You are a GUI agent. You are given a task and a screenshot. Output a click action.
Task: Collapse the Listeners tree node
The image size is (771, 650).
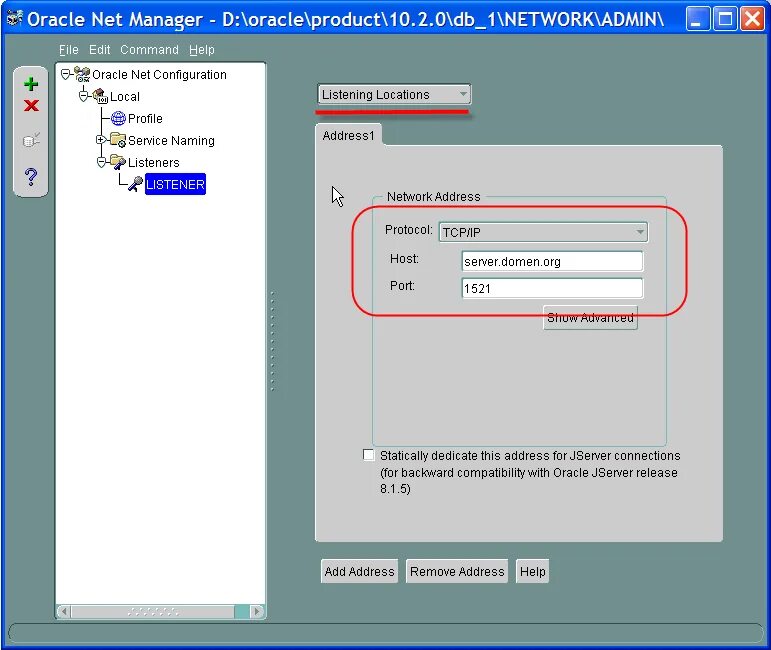pyautogui.click(x=101, y=162)
